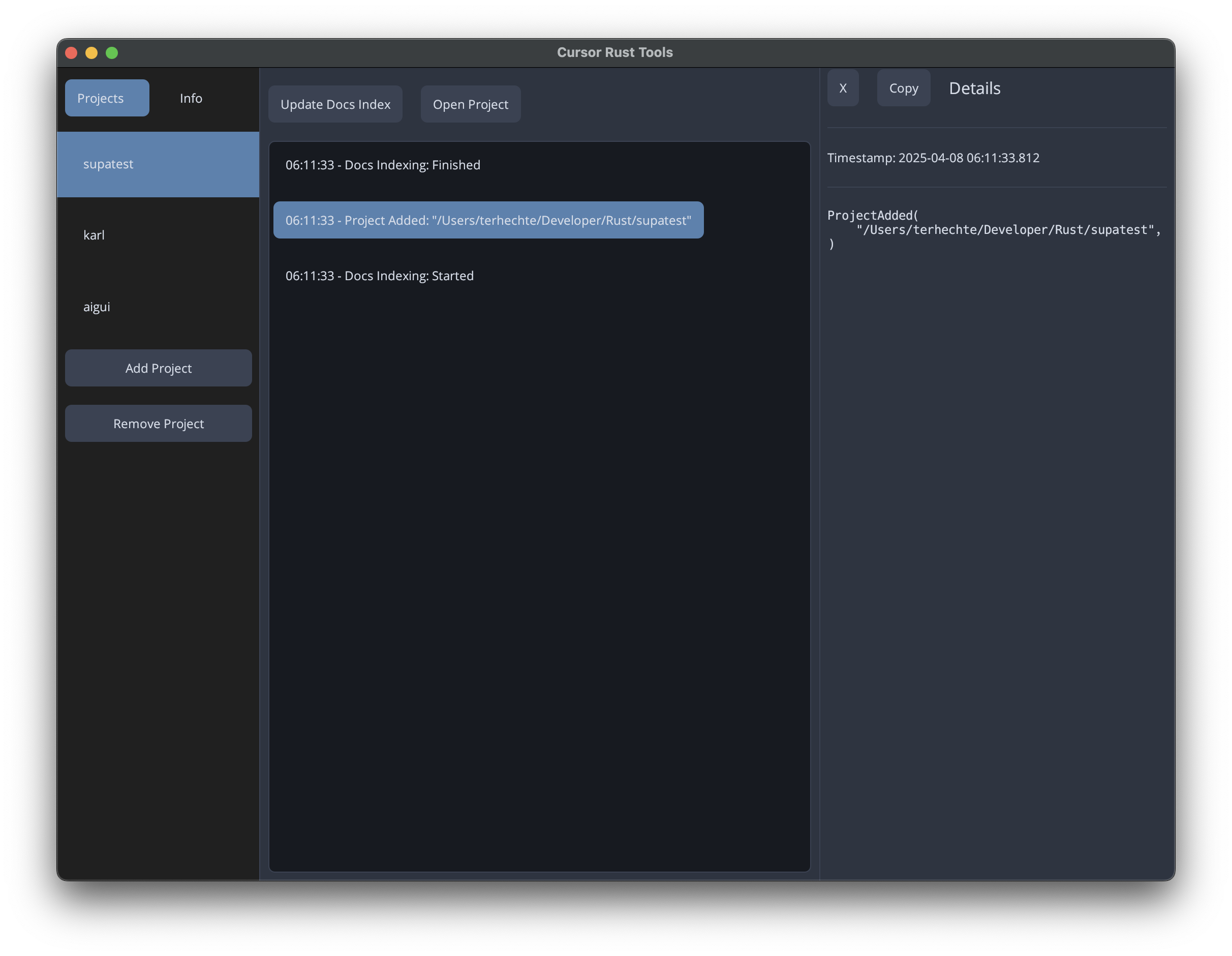Select the aigui project
The height and width of the screenshot is (956, 1232).
point(97,307)
